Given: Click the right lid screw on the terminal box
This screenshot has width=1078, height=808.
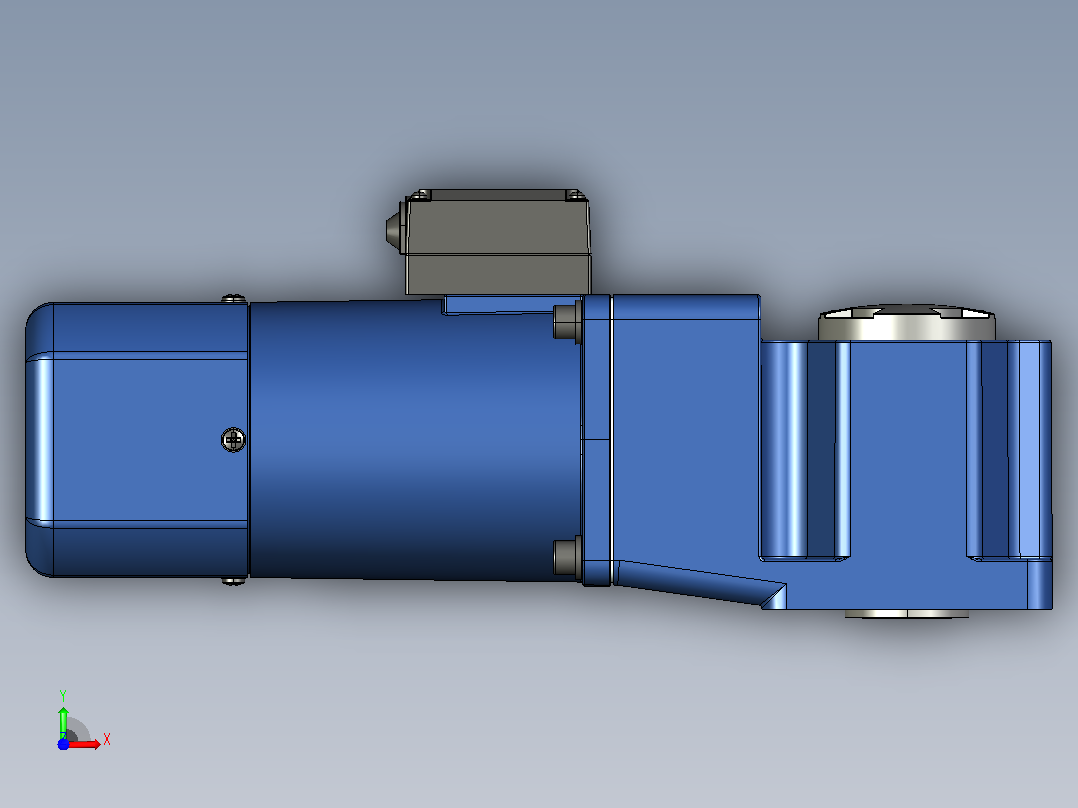Looking at the screenshot, I should tap(575, 195).
